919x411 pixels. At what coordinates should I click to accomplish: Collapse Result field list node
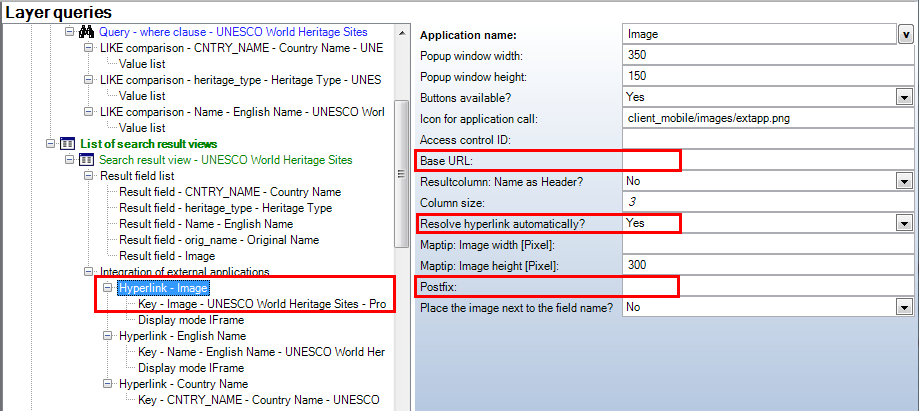(x=88, y=175)
